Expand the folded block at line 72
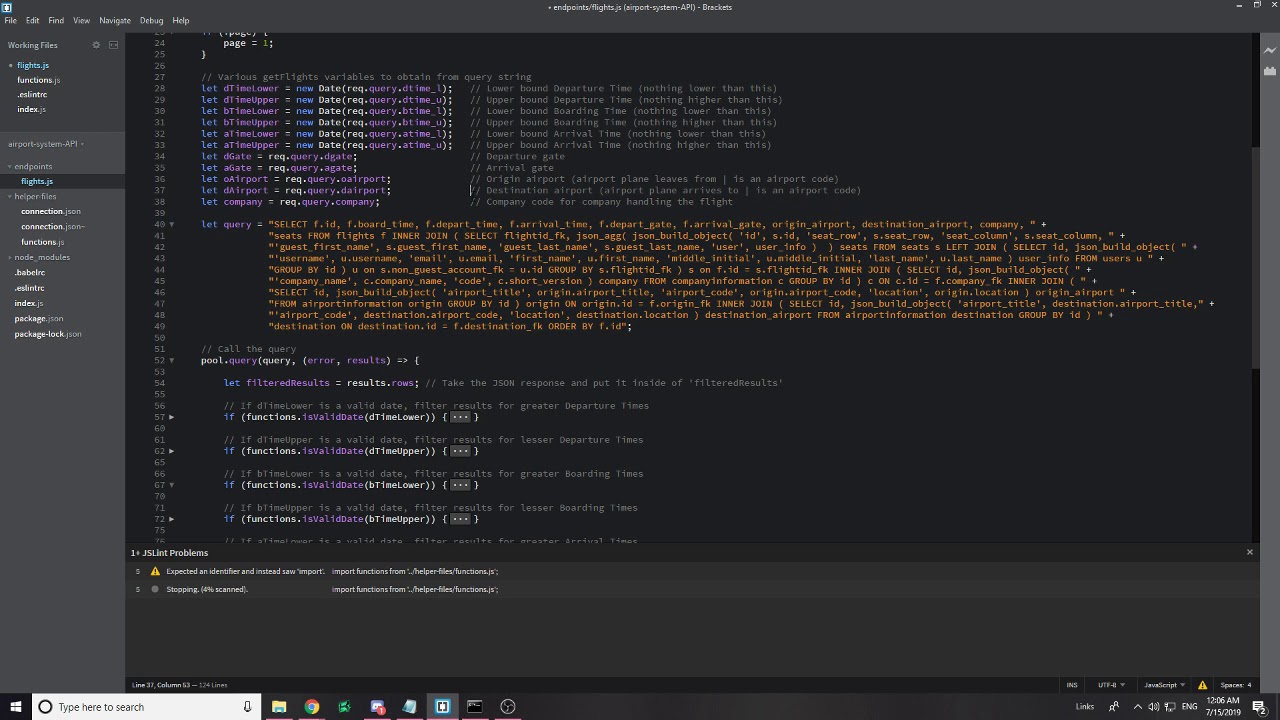This screenshot has width=1280, height=720. [171, 519]
